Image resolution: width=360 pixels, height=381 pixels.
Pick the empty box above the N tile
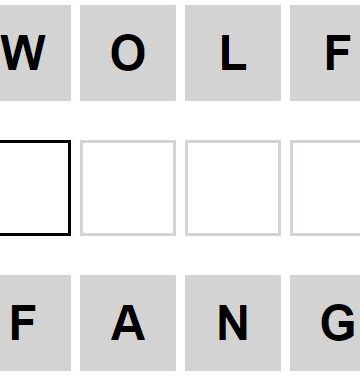[x=233, y=188]
